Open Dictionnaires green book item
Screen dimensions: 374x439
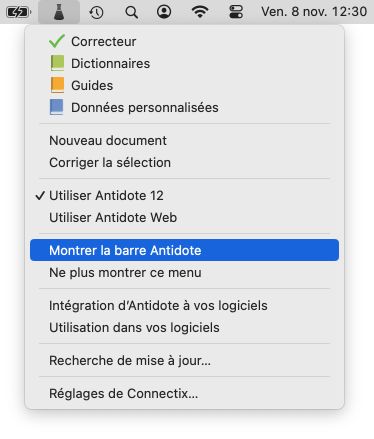tap(184, 64)
